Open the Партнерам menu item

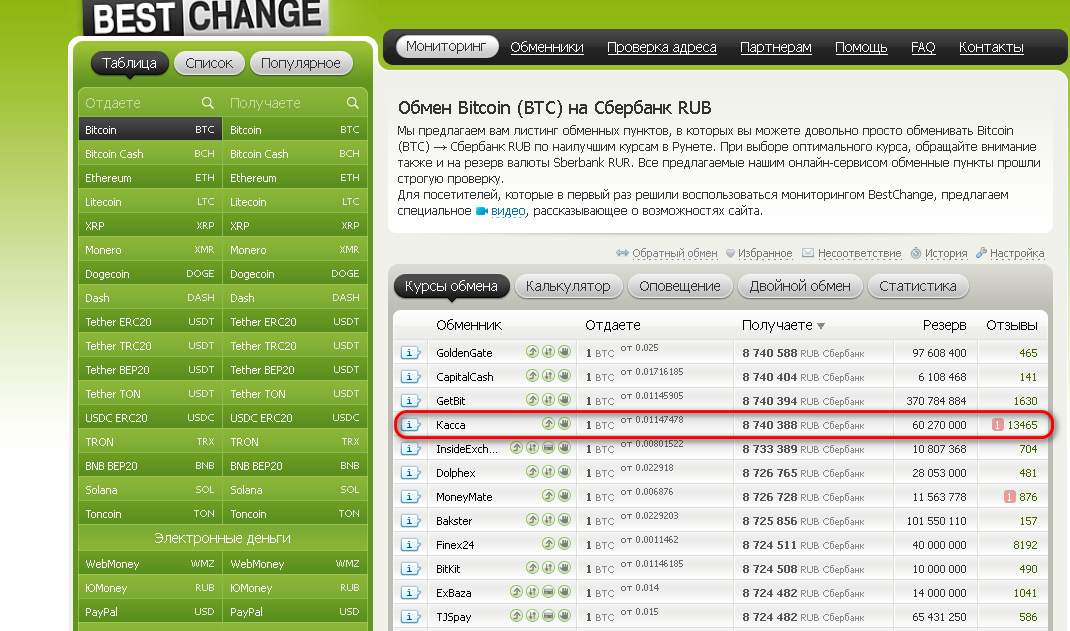(x=776, y=47)
